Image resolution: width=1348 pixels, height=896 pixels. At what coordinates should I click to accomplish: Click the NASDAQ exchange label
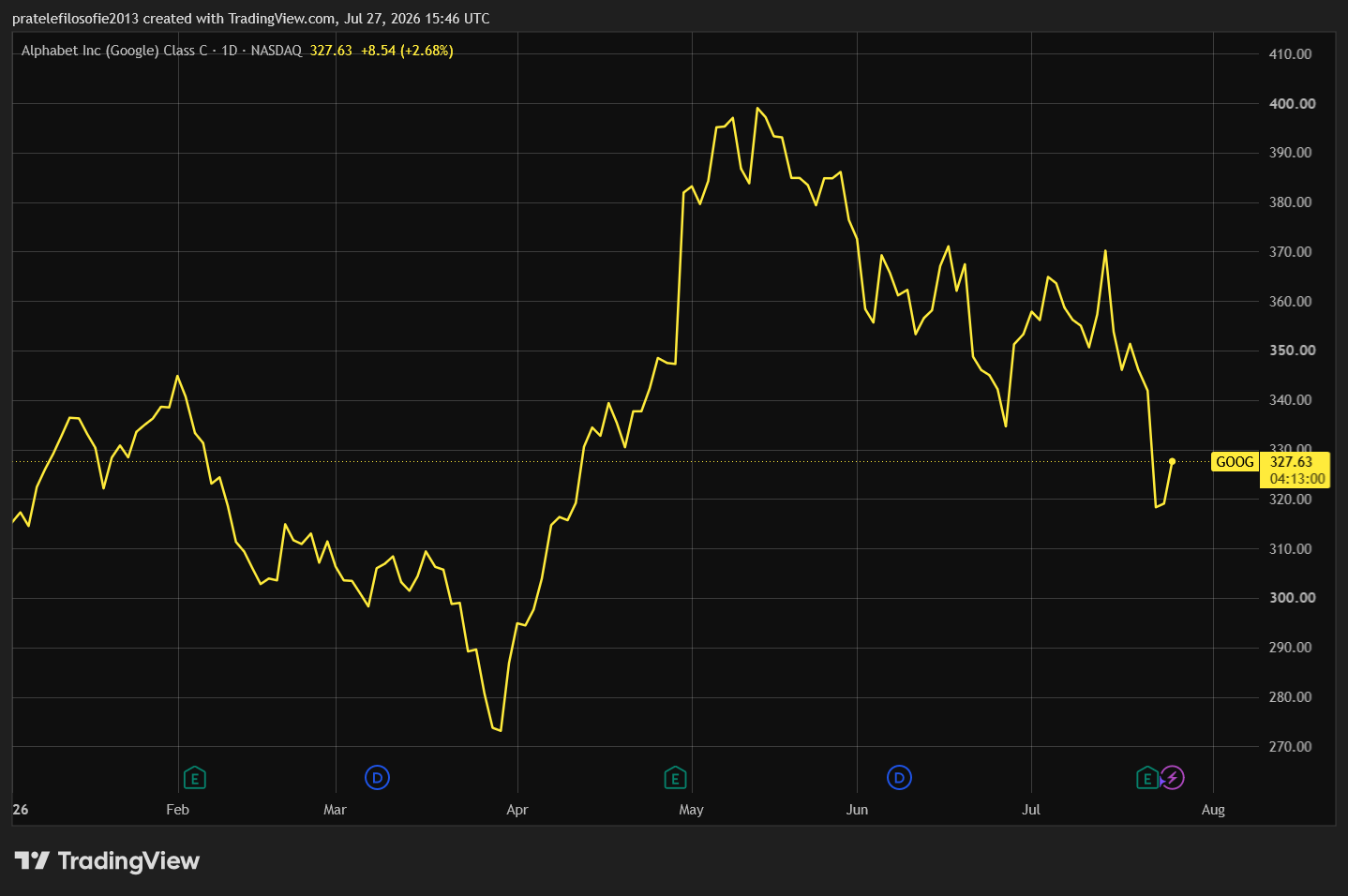277,51
